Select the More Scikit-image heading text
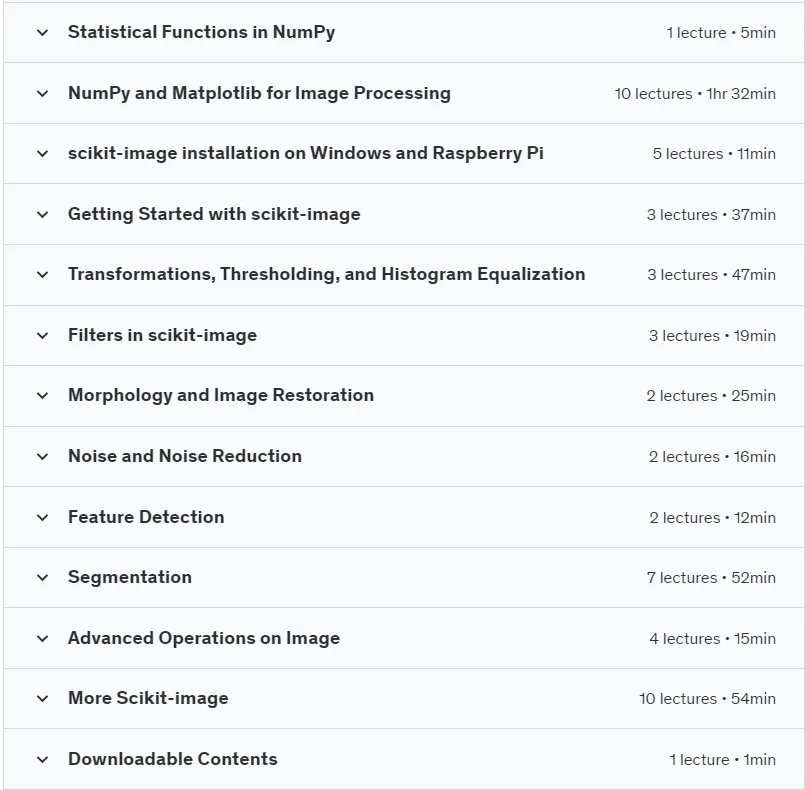This screenshot has height=790, width=805. tap(148, 698)
